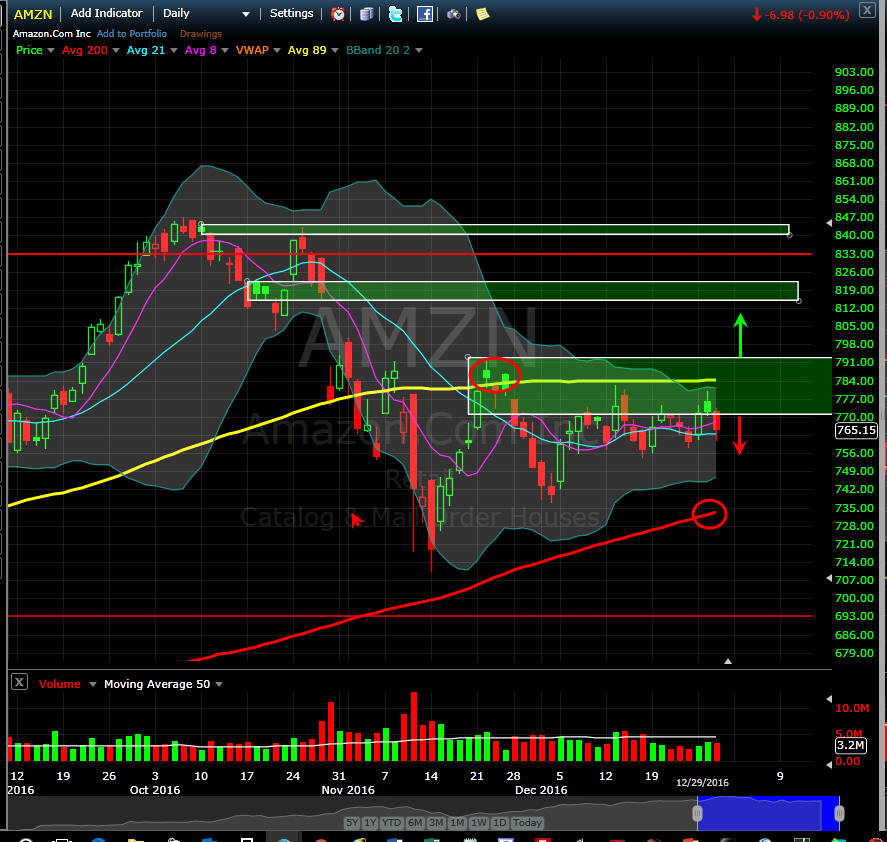887x842 pixels.
Task: Click the alarm clock alert icon
Action: point(339,14)
